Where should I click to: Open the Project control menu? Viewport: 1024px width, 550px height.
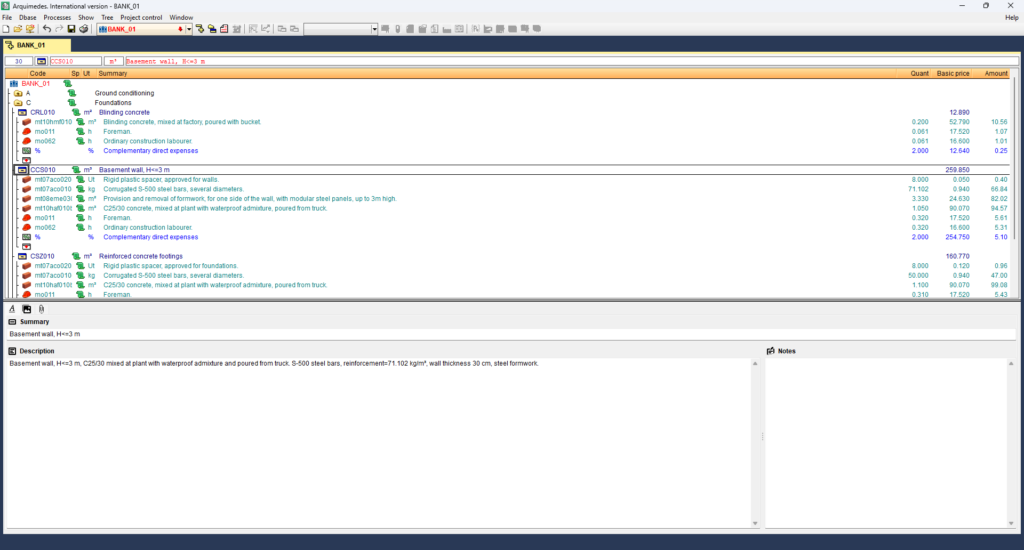coord(141,18)
